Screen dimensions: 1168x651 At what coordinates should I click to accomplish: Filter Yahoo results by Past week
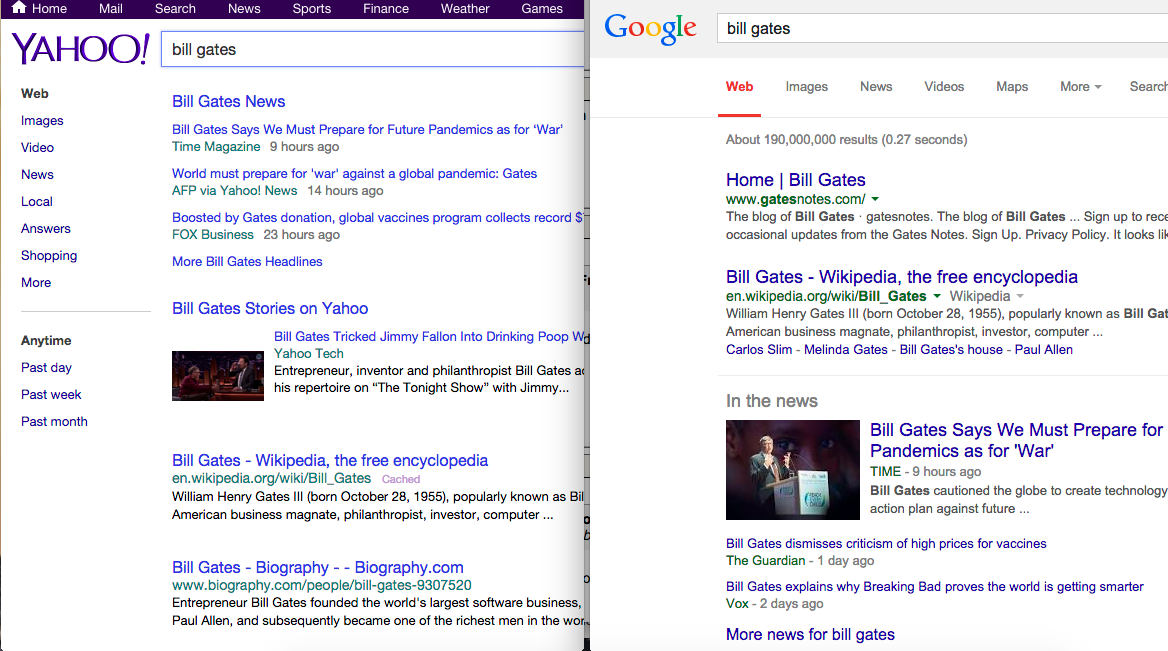[51, 395]
